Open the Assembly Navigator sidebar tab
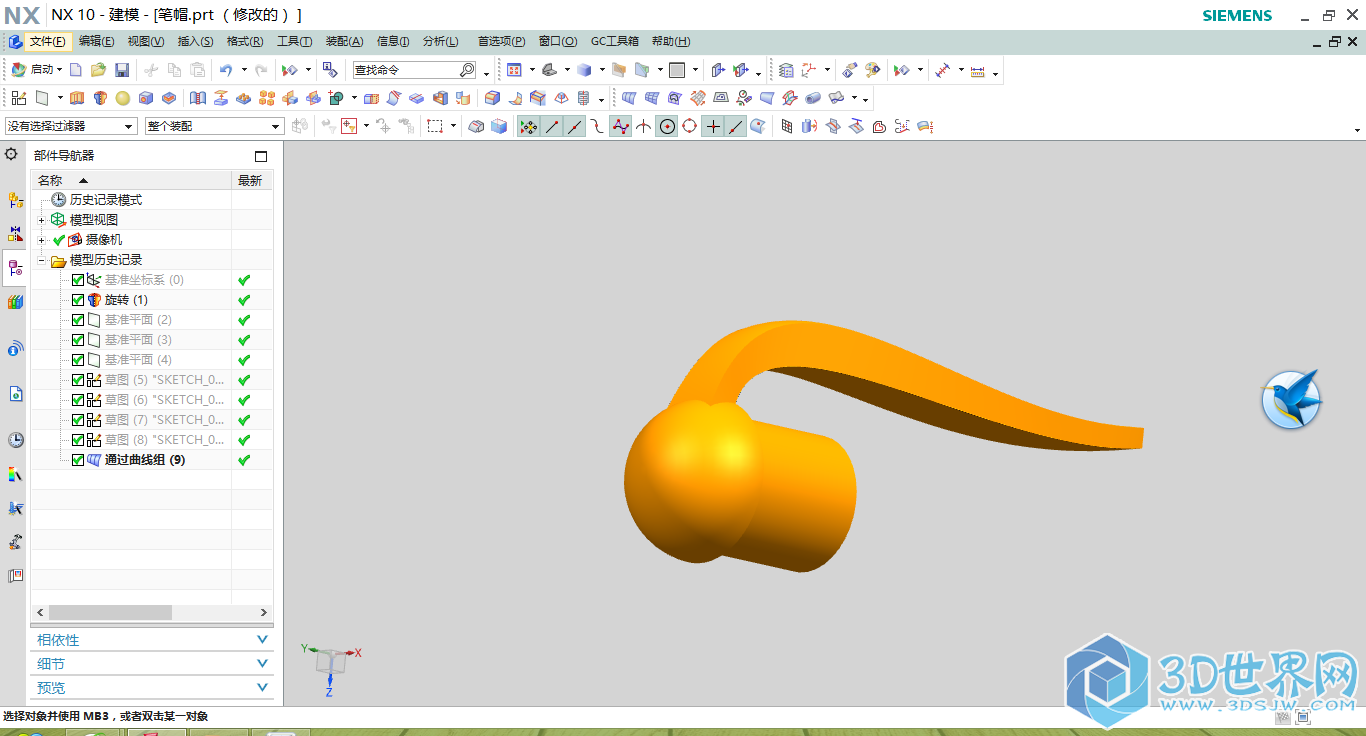Screen dimensions: 1366x736 [15, 201]
